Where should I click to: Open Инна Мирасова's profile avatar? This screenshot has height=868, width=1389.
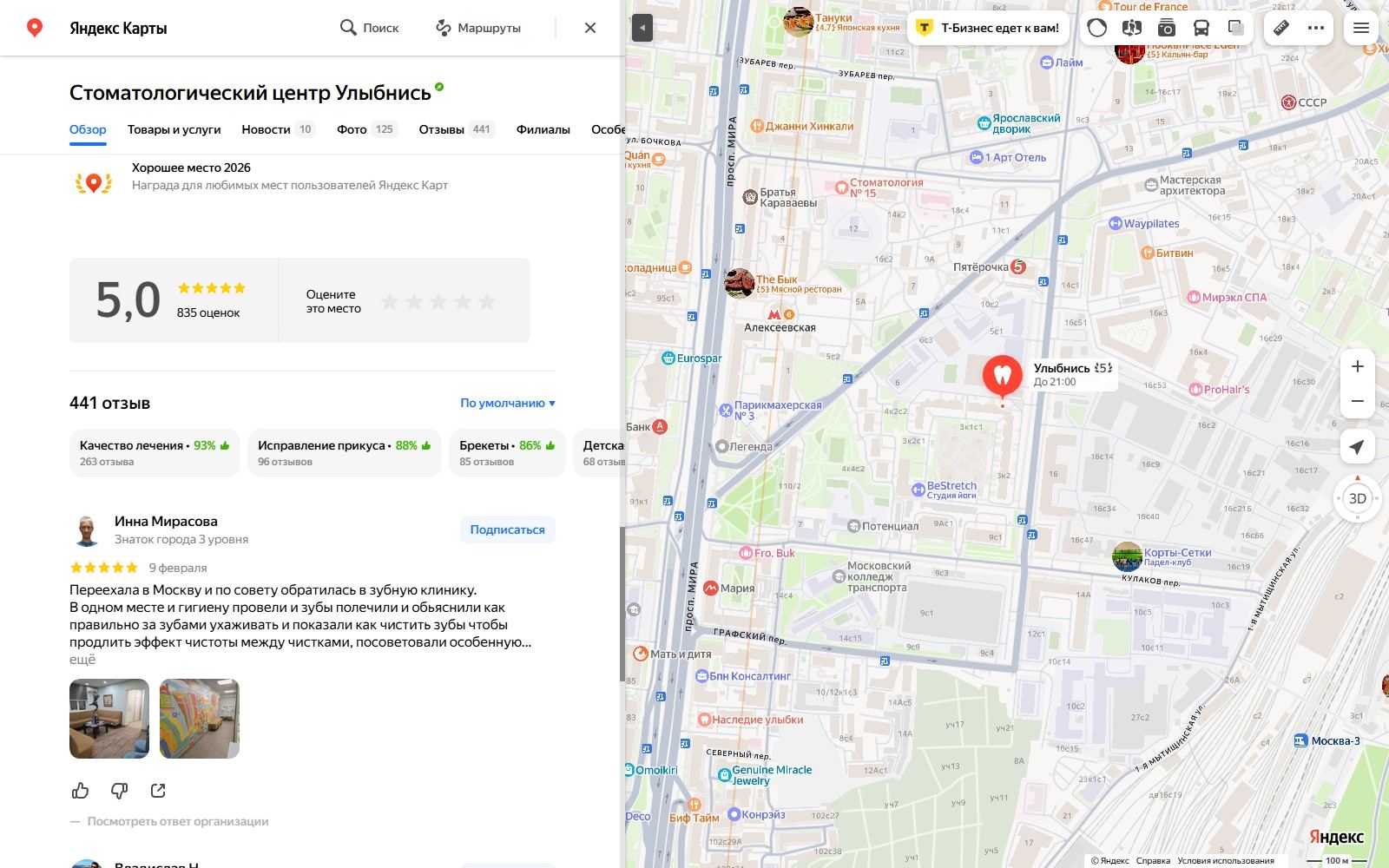(x=87, y=529)
